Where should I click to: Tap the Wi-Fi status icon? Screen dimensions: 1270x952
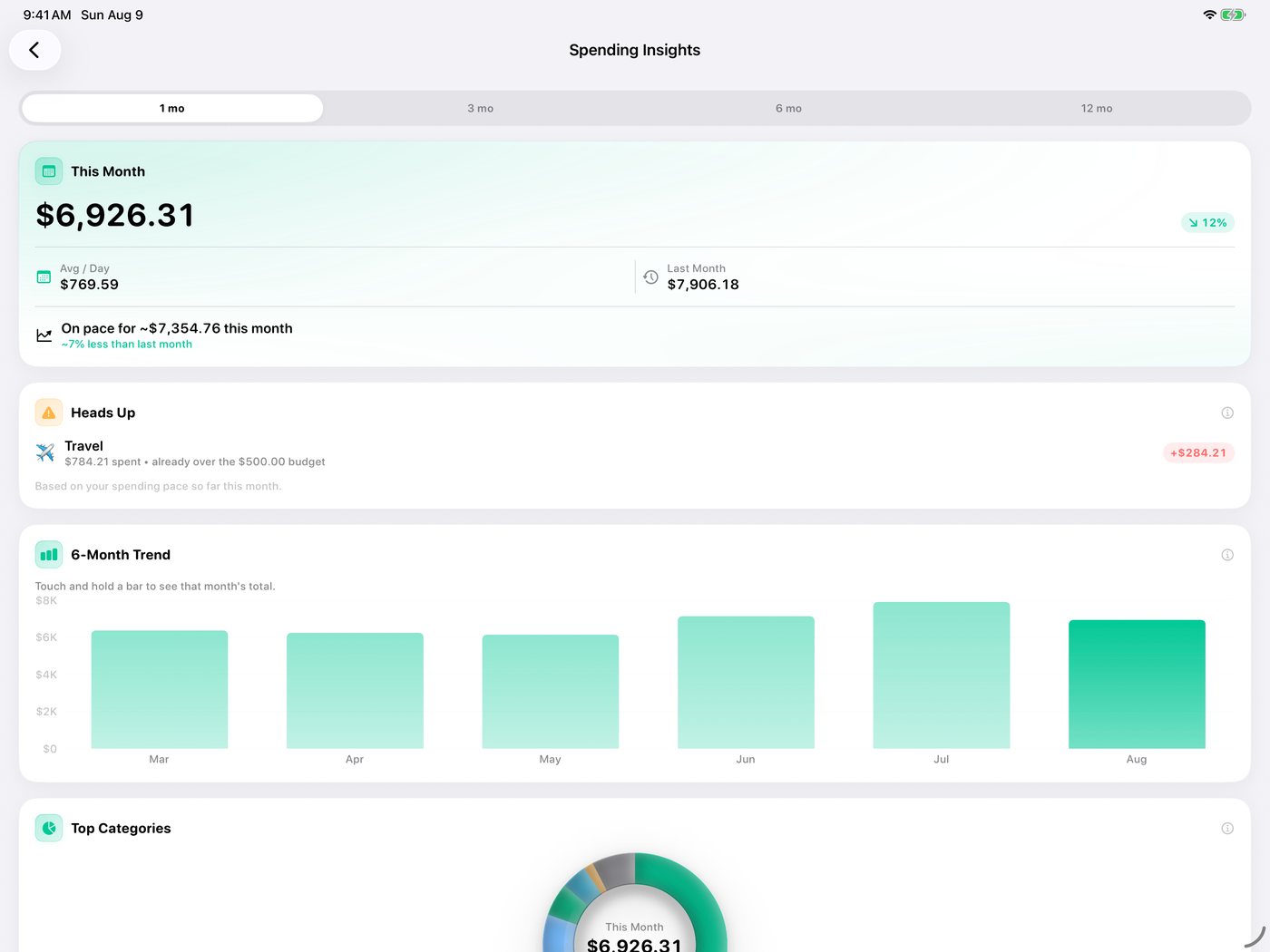click(x=1209, y=15)
